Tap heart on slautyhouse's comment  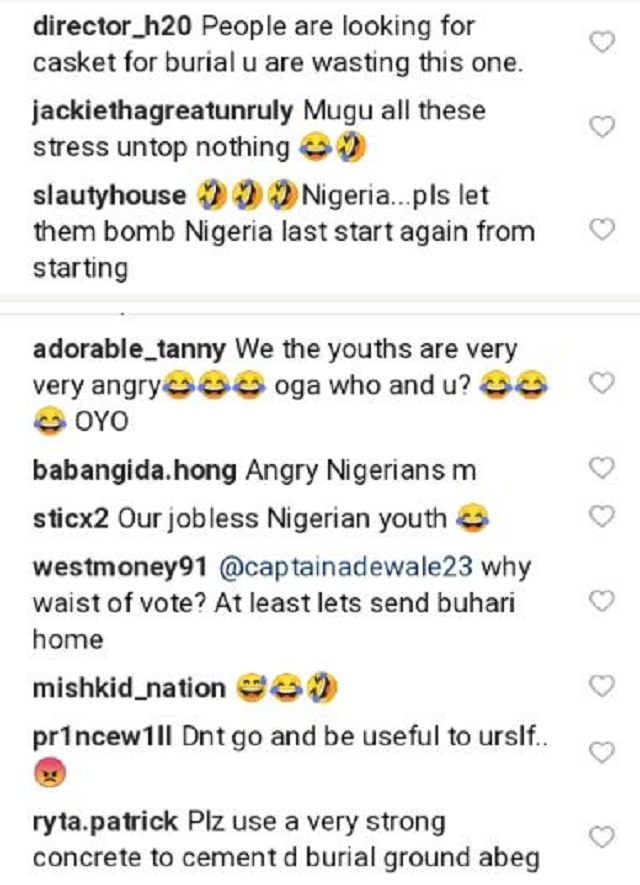pyautogui.click(x=600, y=230)
